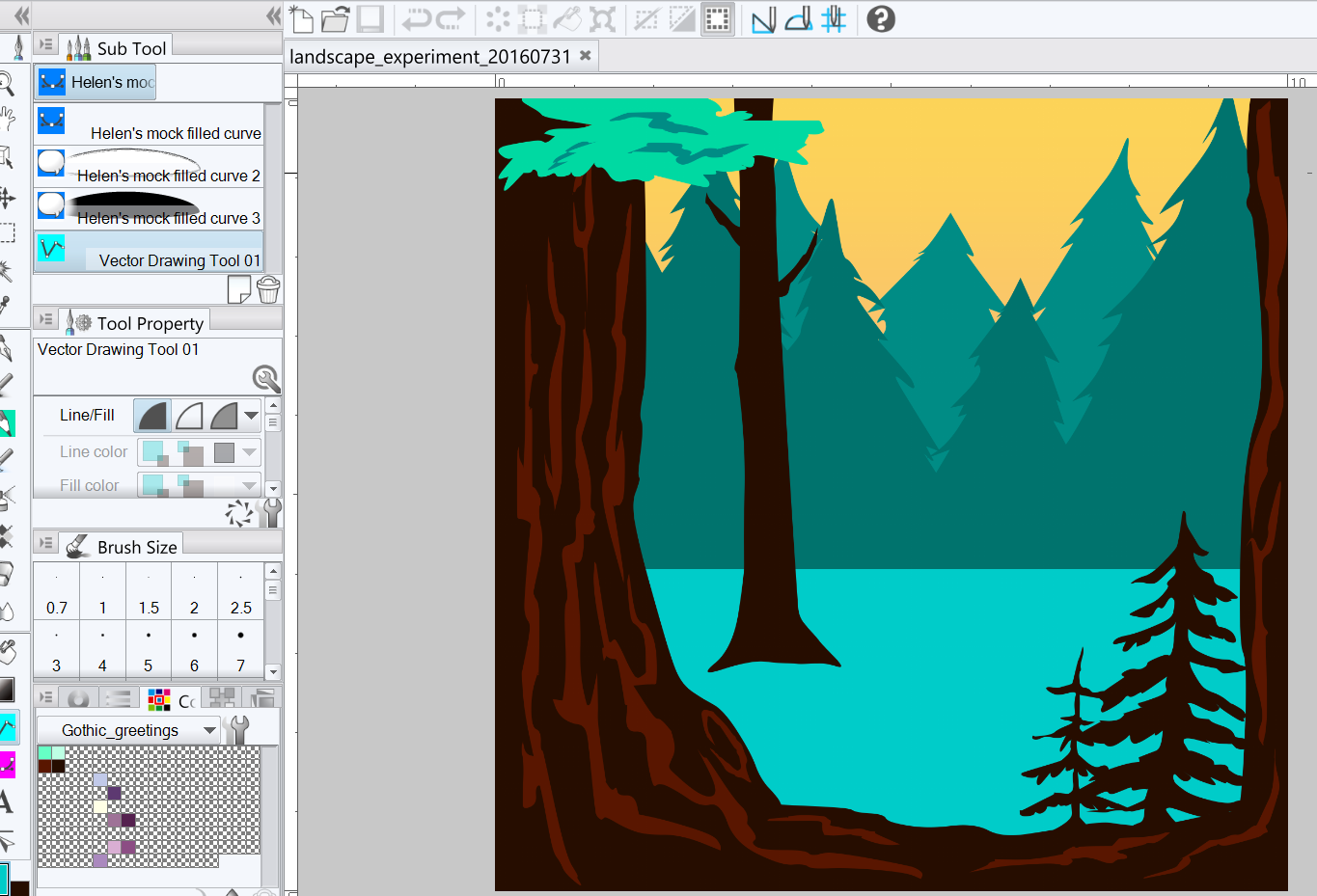Delete selected sub tool via trash icon

coord(268,288)
